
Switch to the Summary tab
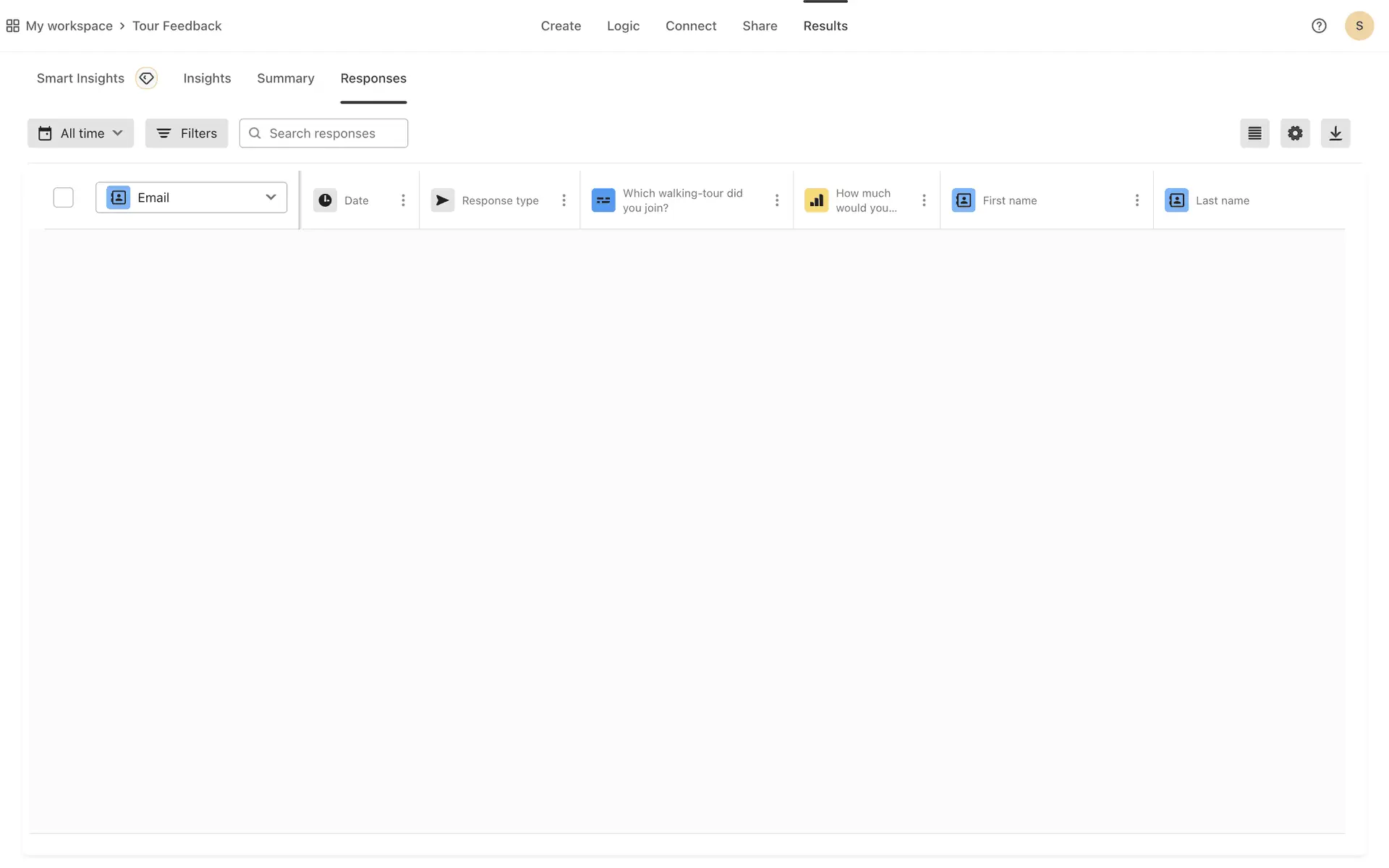pyautogui.click(x=285, y=78)
